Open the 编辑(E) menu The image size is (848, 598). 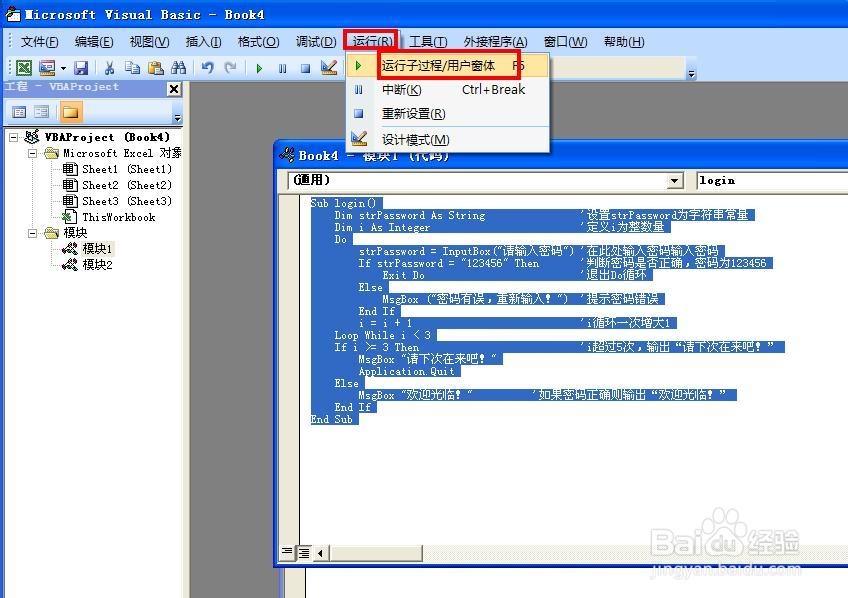[x=94, y=42]
